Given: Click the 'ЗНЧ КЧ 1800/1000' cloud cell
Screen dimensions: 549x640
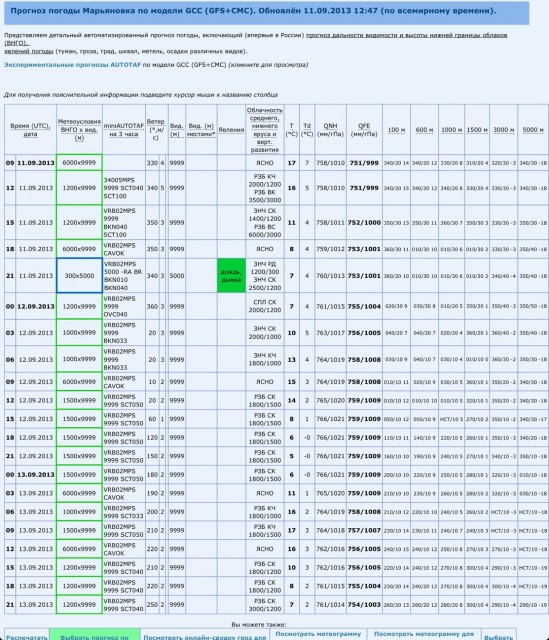Looking at the screenshot, I should click(264, 359).
